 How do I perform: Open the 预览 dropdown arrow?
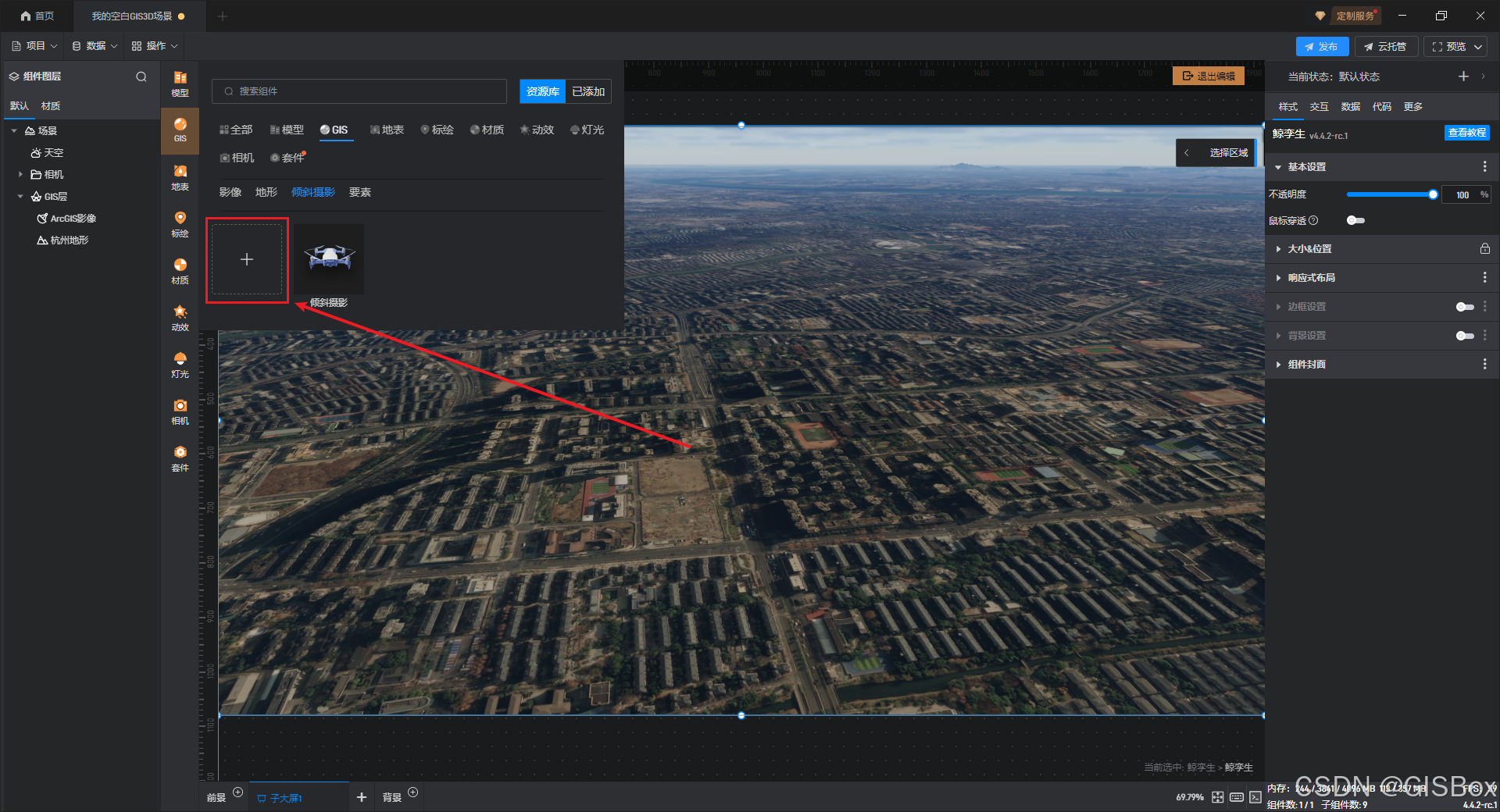(1478, 47)
